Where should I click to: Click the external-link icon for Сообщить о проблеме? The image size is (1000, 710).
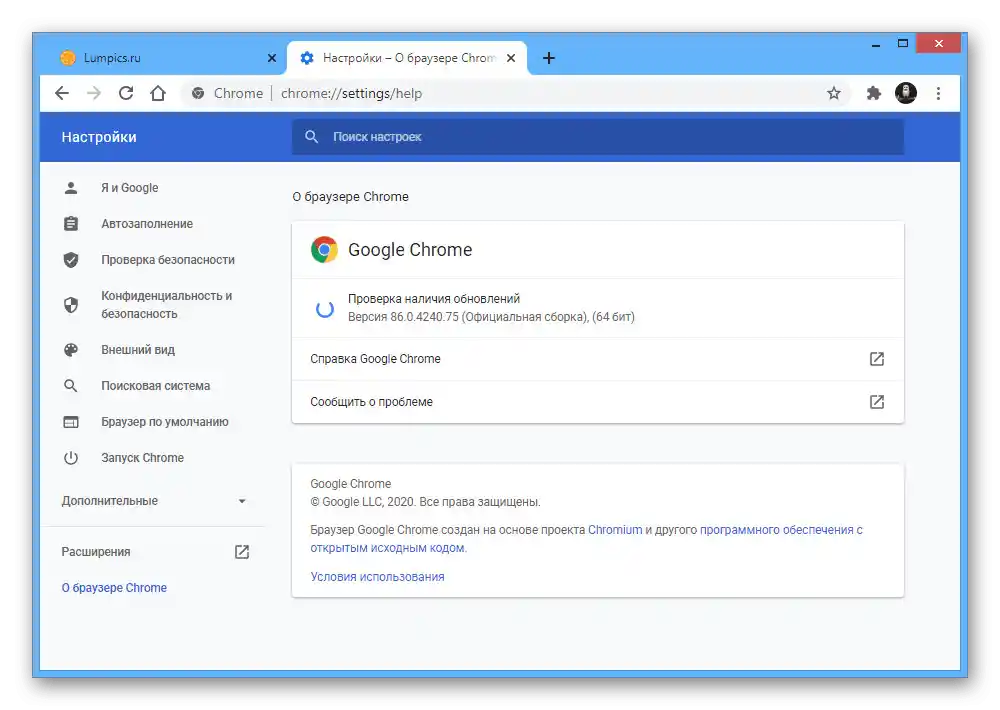point(877,402)
